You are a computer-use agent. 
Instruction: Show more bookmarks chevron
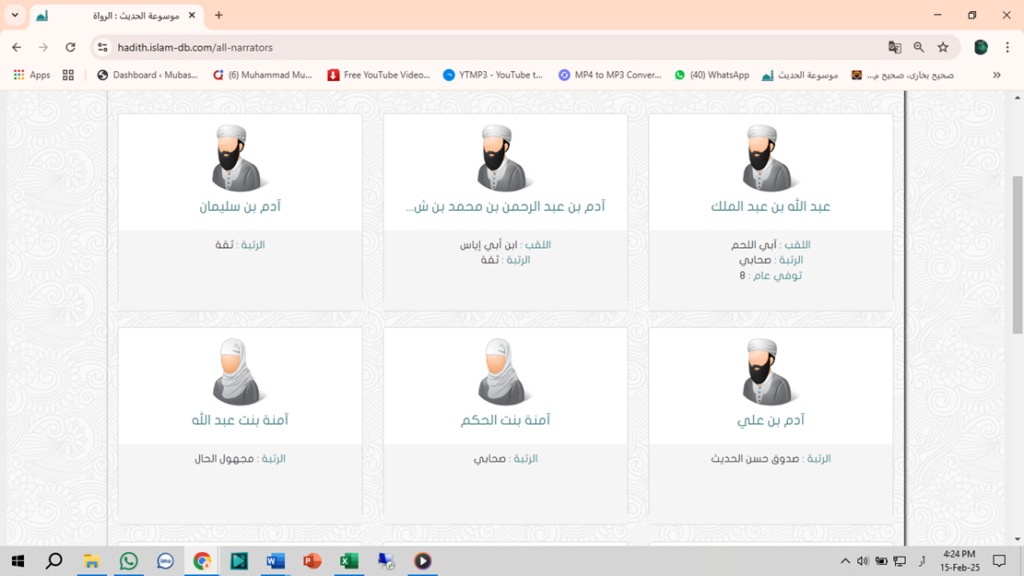[997, 75]
